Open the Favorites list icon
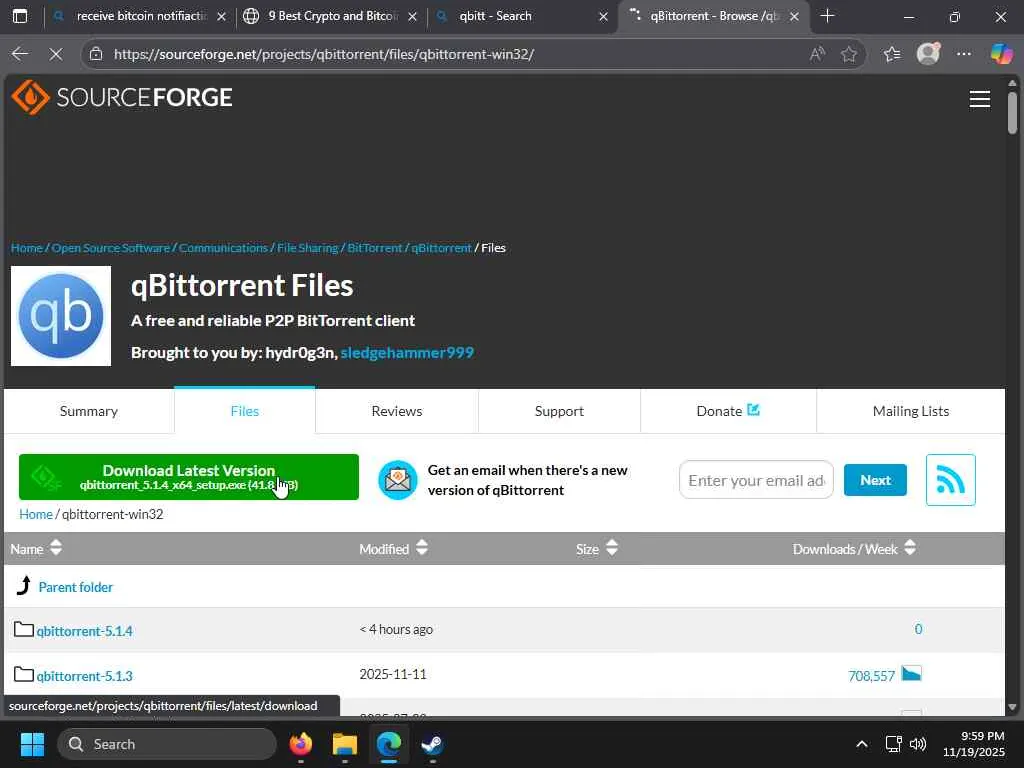1024x768 pixels. coord(891,54)
